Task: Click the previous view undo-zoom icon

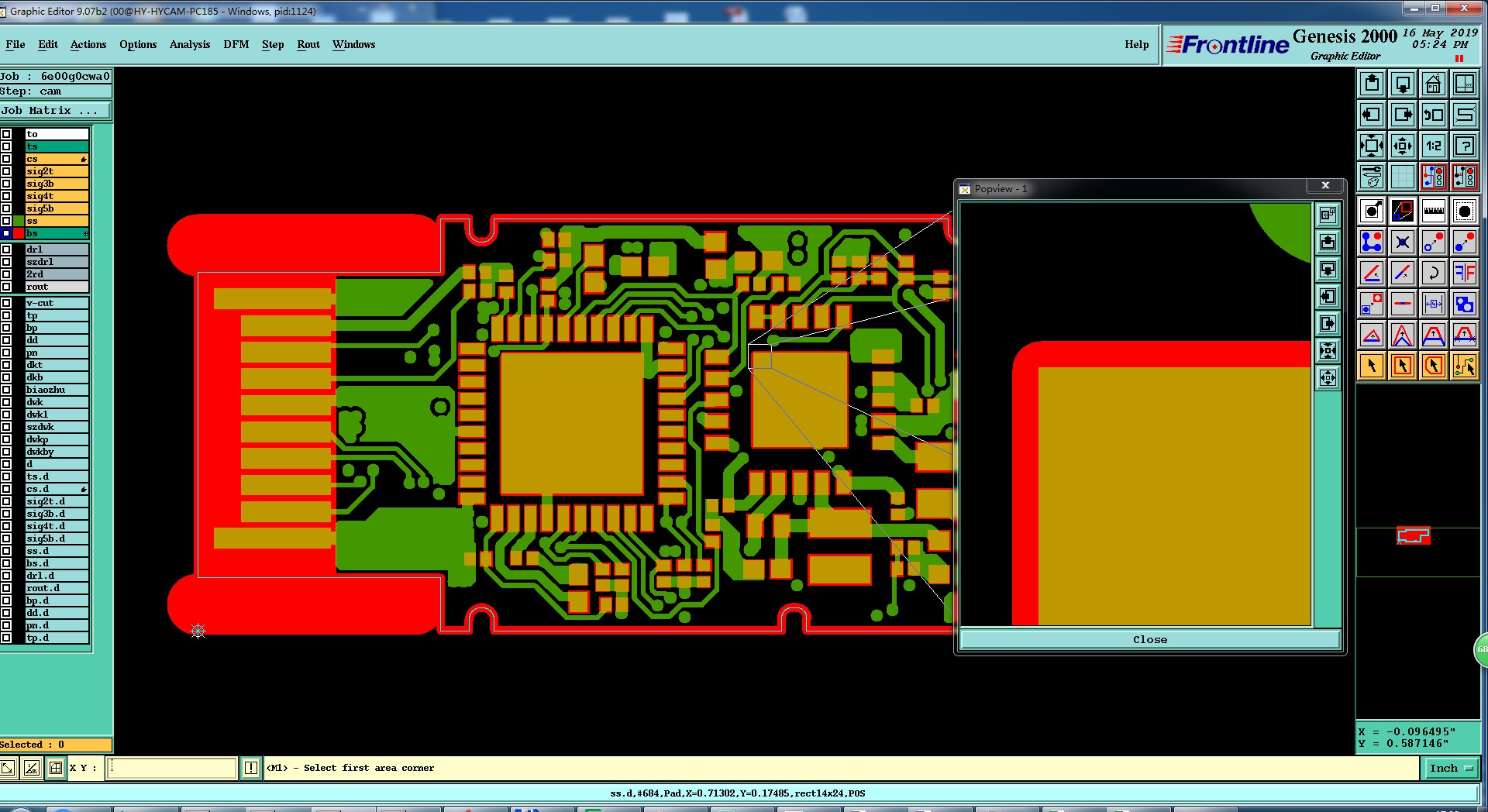Action: tap(1434, 115)
